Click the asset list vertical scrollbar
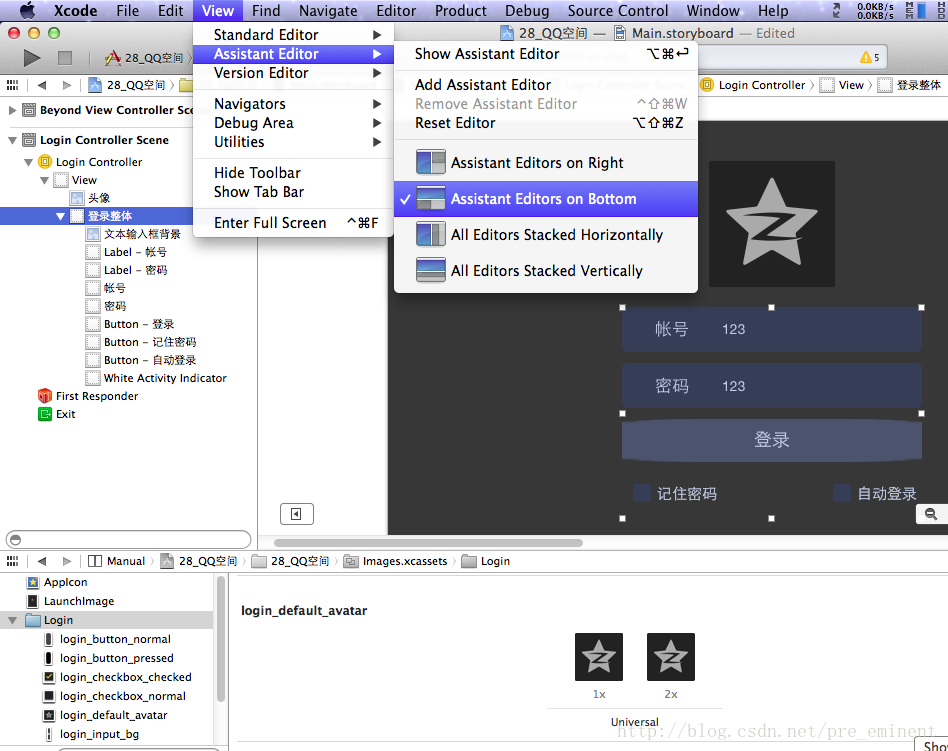 point(221,639)
